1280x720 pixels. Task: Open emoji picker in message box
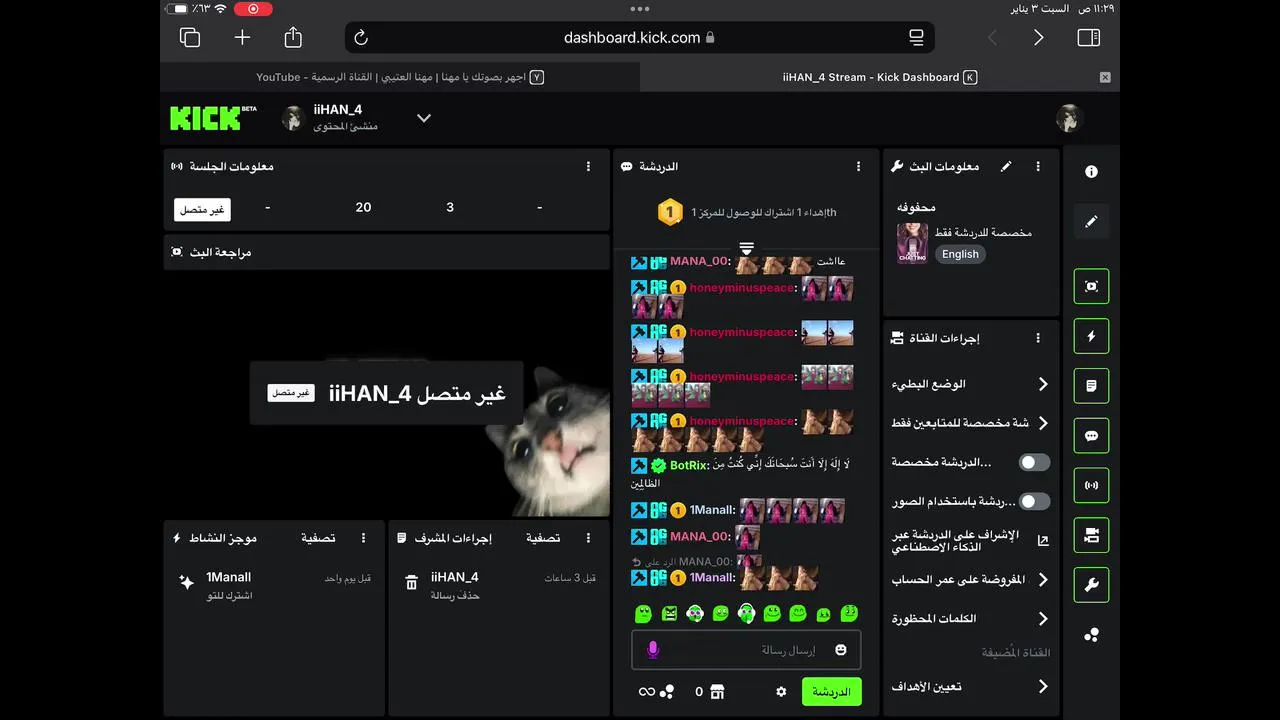[x=841, y=650]
